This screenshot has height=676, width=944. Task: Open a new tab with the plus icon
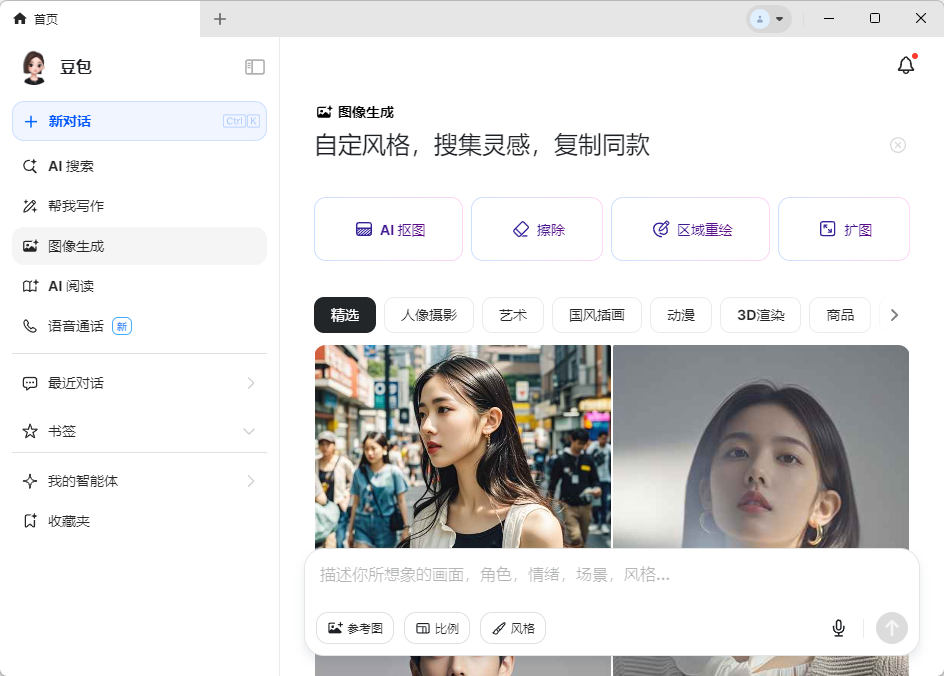point(220,19)
